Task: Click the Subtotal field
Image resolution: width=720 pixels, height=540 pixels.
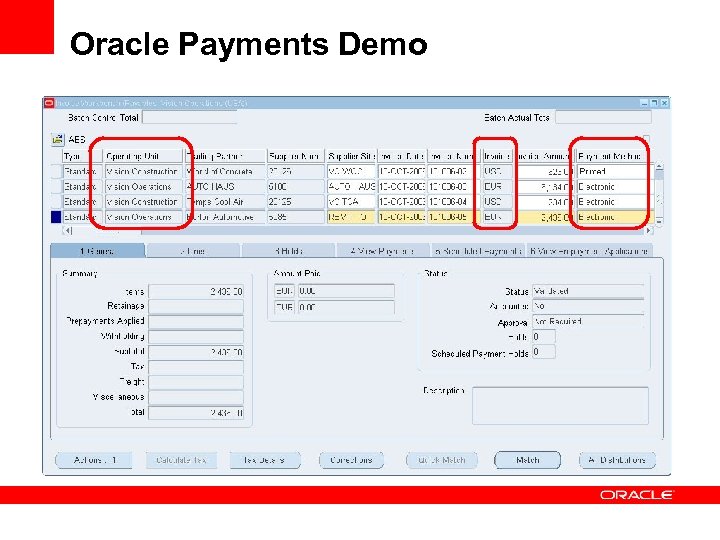Action: click(x=196, y=352)
